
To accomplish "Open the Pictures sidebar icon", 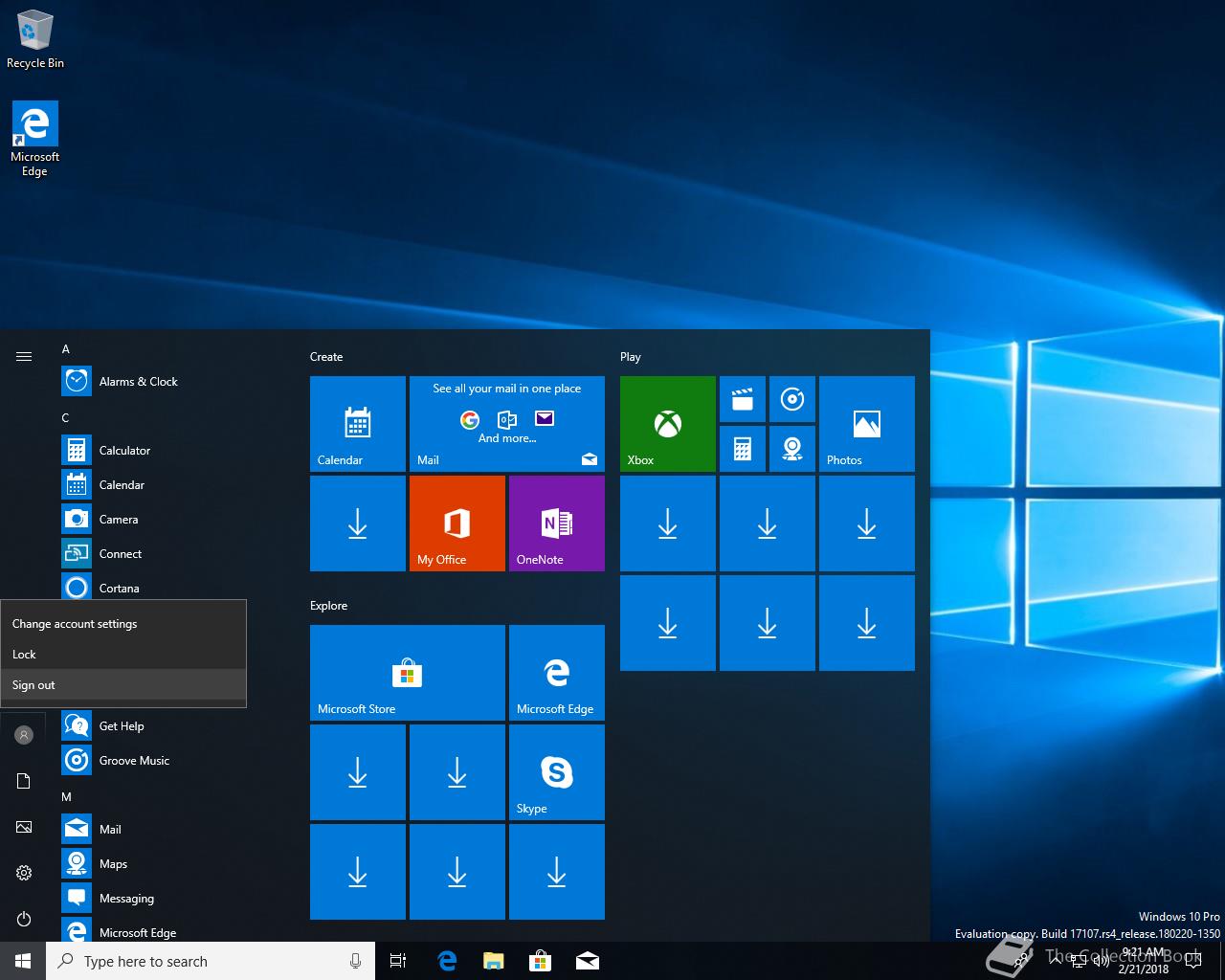I will 24,827.
